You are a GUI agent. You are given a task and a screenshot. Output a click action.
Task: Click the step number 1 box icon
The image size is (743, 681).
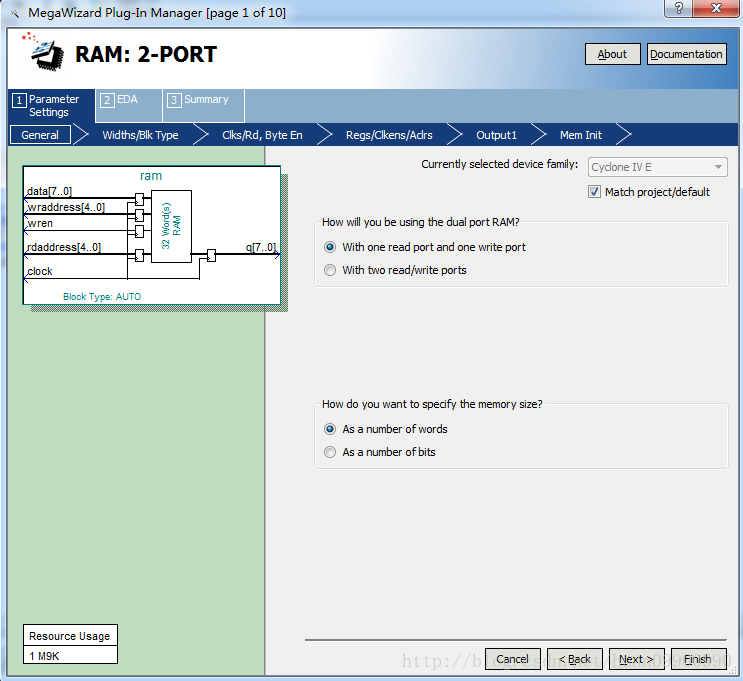tap(19, 100)
